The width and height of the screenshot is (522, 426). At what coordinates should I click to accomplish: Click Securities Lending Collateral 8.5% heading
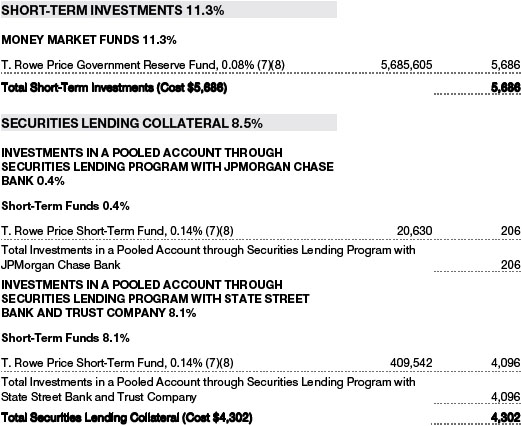click(x=132, y=123)
